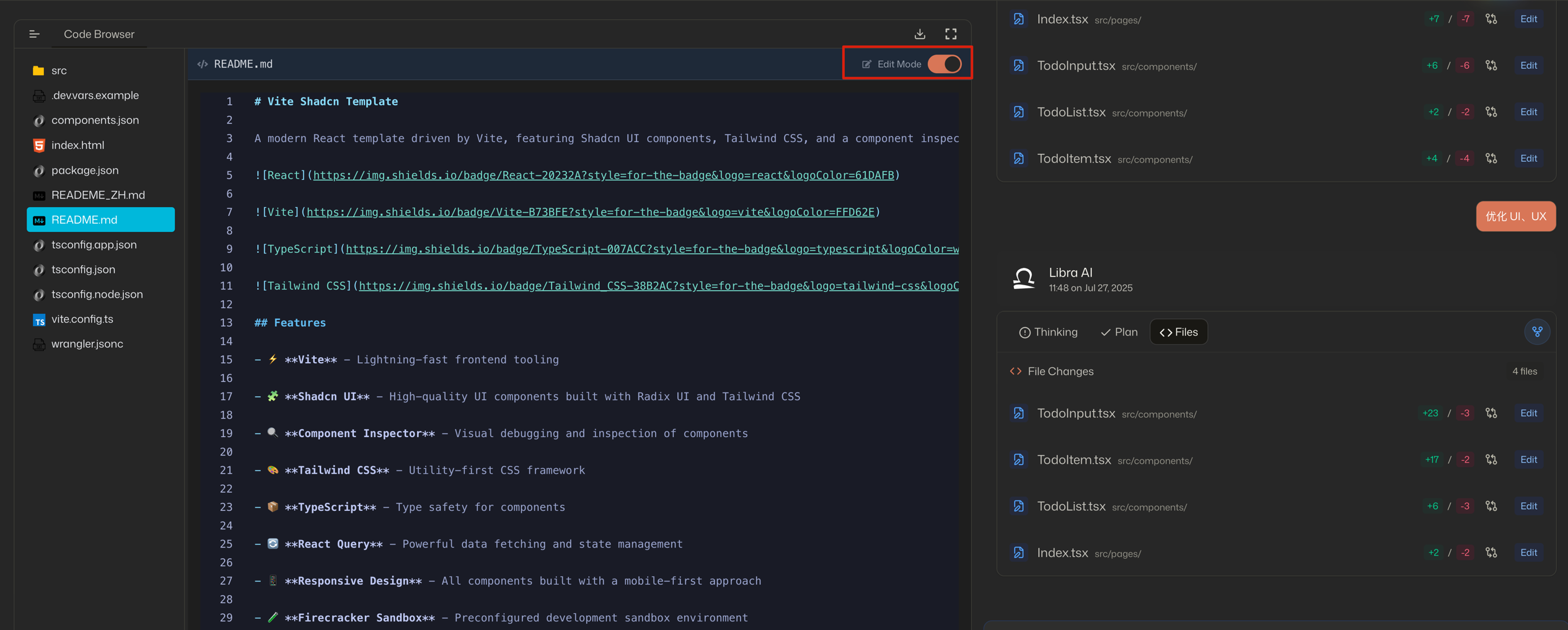Click the download icon in Code Browser header
This screenshot has width=1568, height=630.
click(x=920, y=34)
